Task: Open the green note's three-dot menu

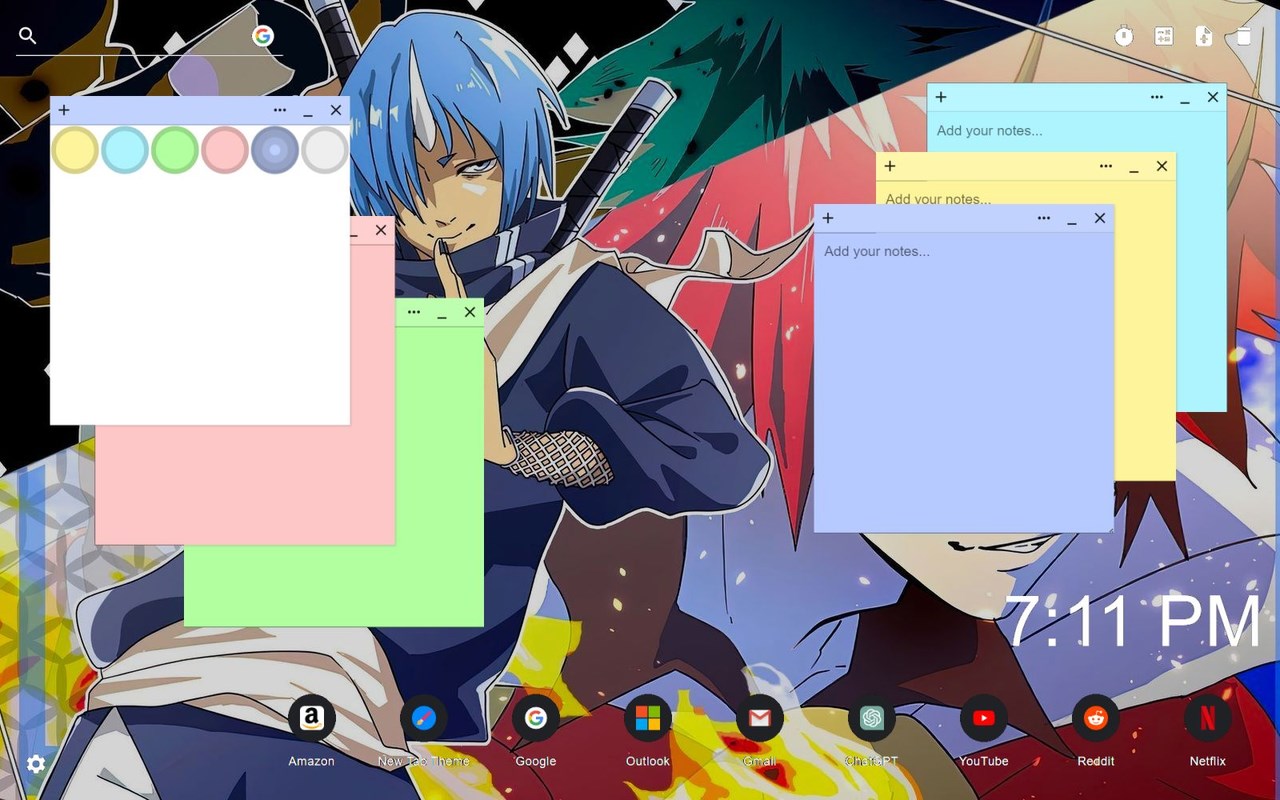Action: coord(414,312)
